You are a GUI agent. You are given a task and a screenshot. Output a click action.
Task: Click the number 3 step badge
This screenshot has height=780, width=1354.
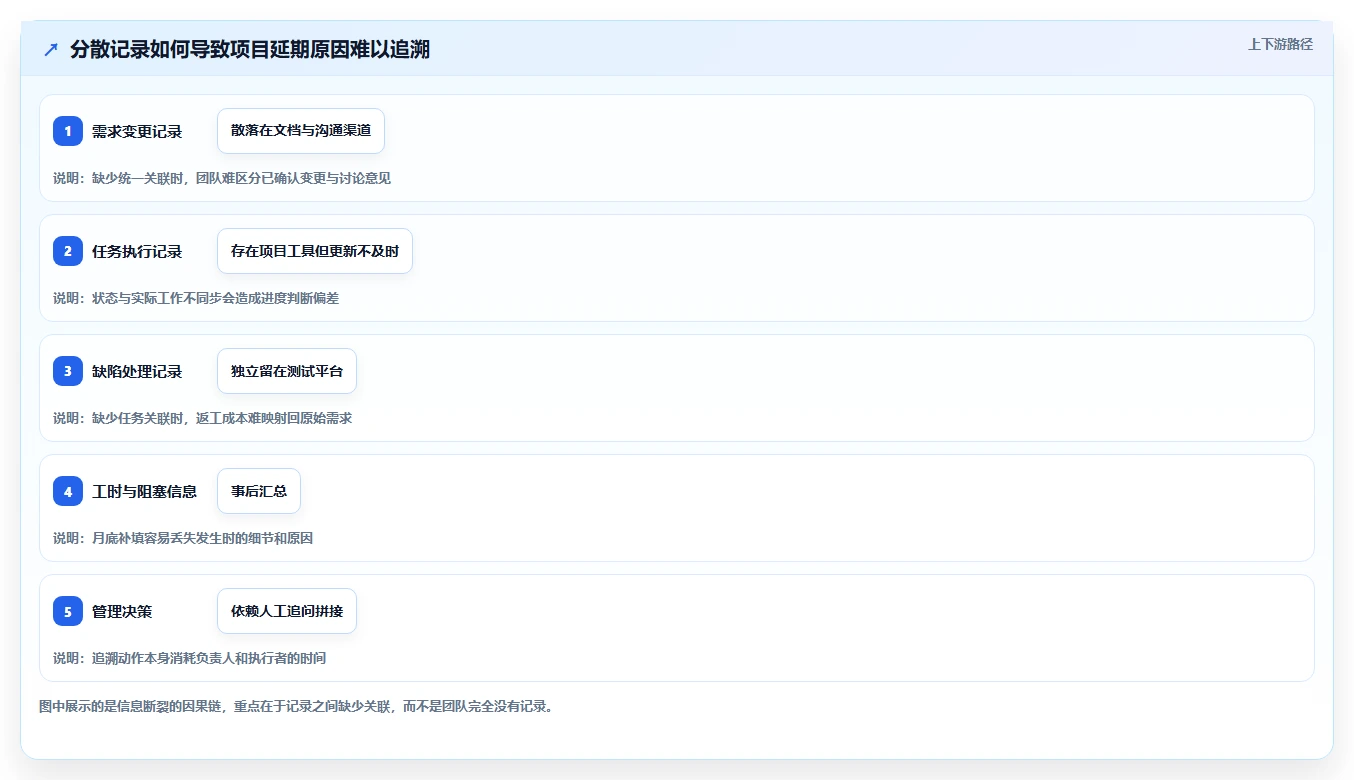pos(68,371)
